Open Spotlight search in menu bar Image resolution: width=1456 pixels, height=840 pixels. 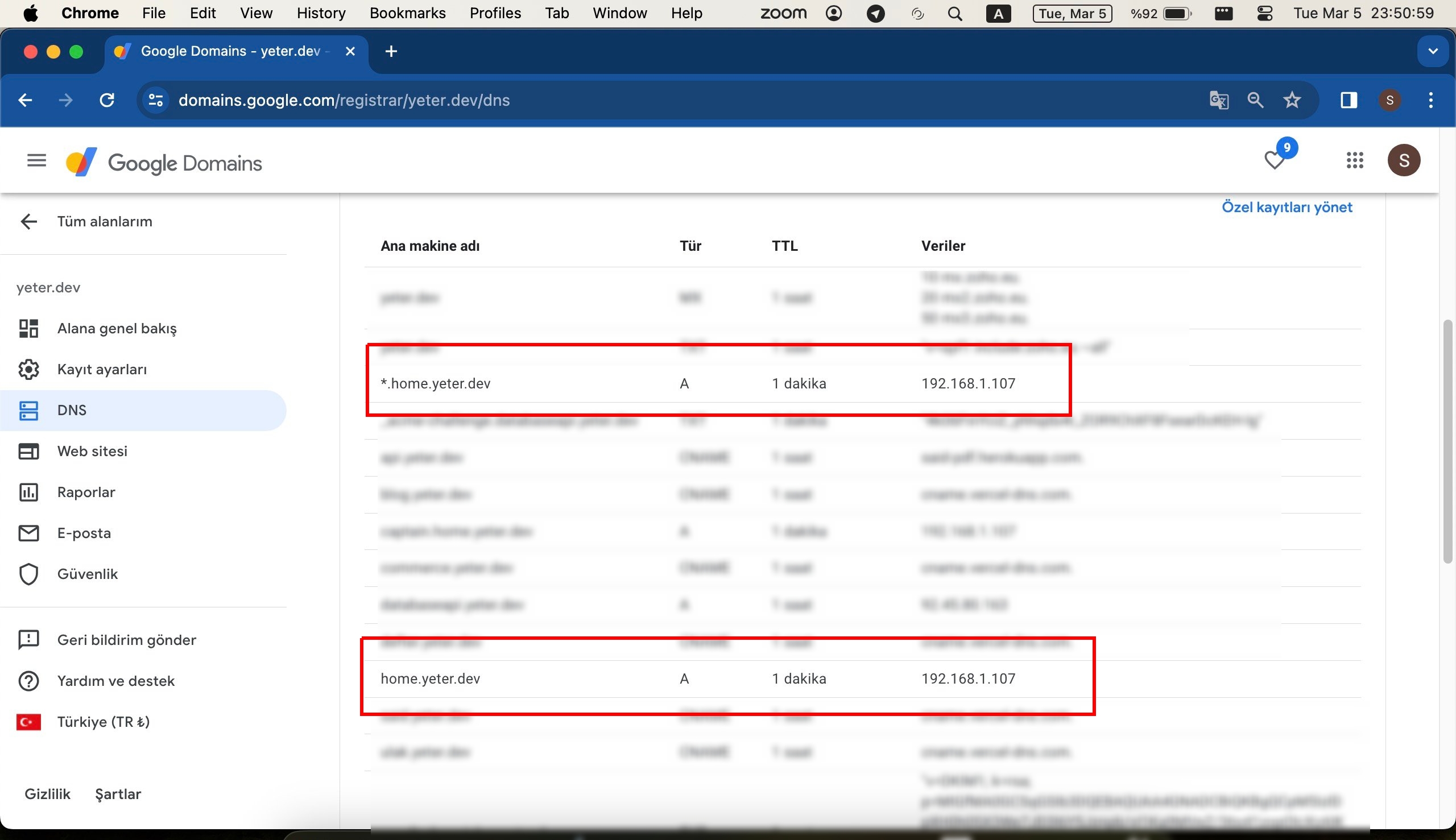pyautogui.click(x=955, y=13)
